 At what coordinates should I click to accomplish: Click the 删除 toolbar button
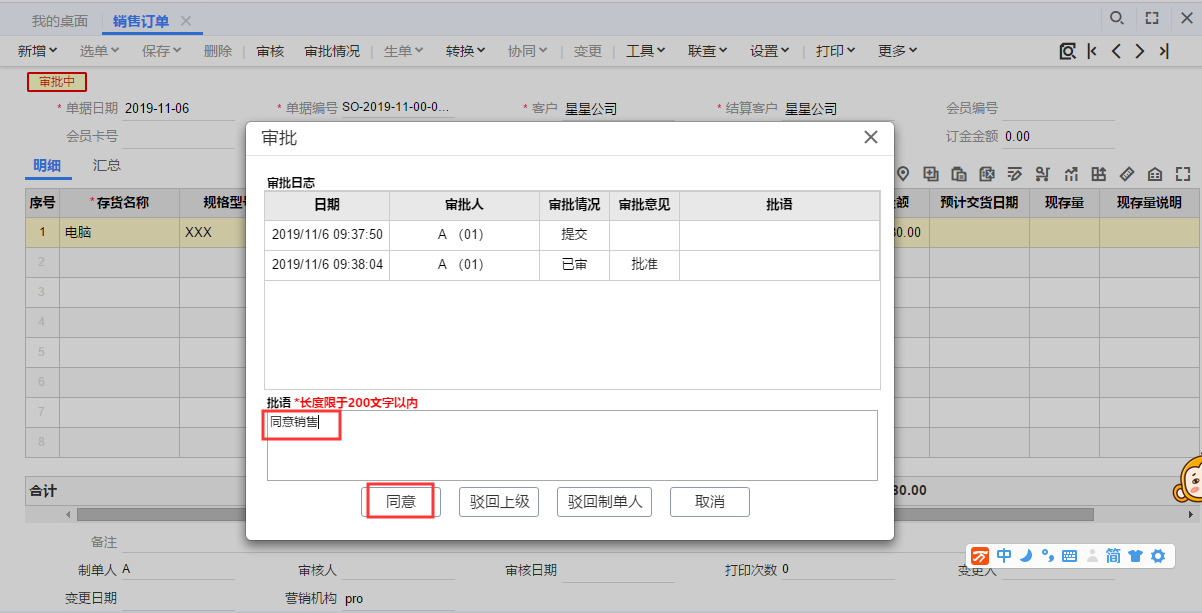217,51
